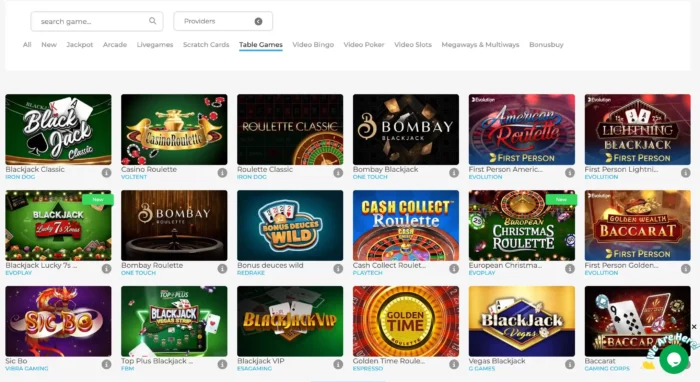Switch to Video Bingo tab
The width and height of the screenshot is (700, 382).
pyautogui.click(x=313, y=45)
